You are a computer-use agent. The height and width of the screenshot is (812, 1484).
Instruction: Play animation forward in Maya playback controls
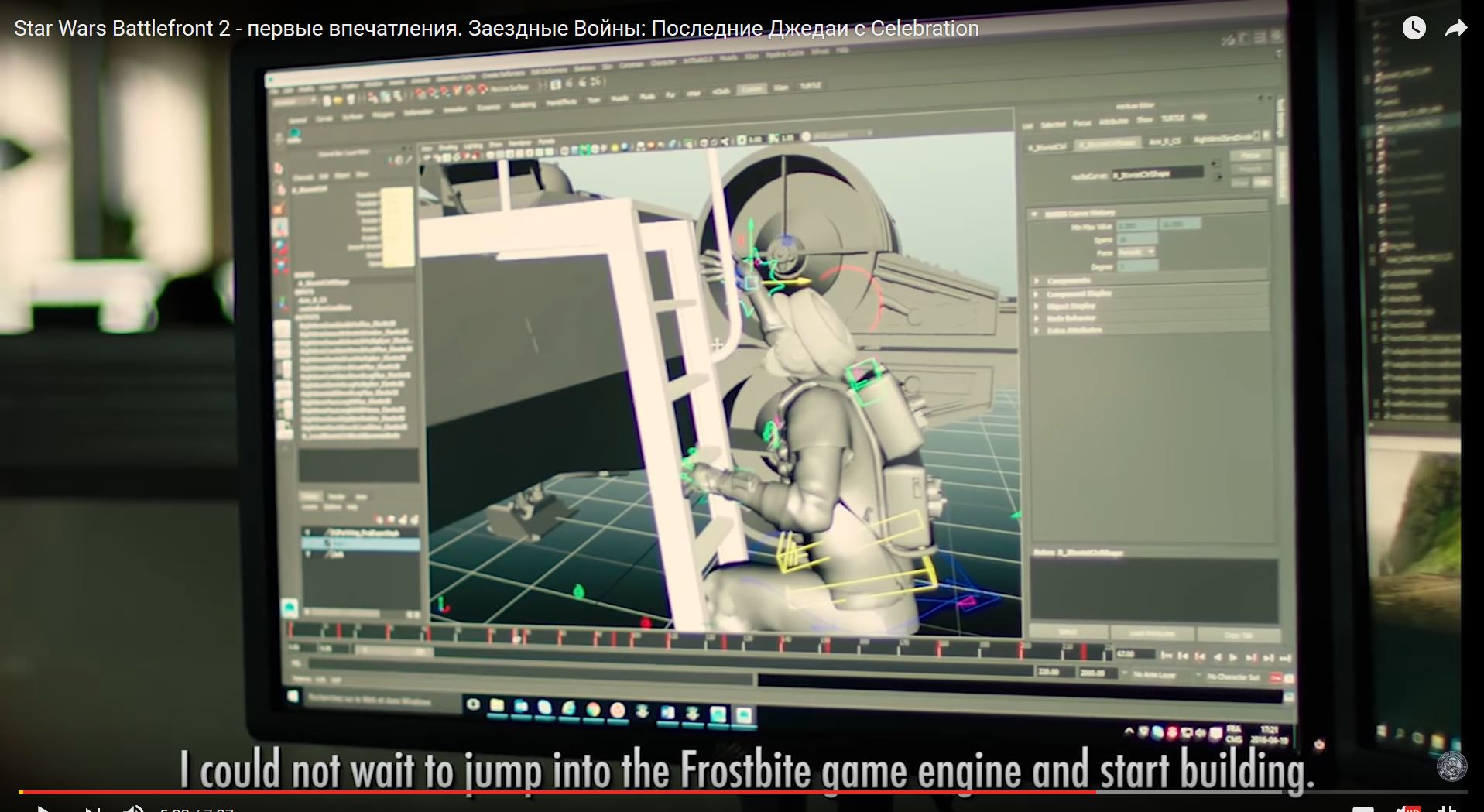click(x=1233, y=657)
